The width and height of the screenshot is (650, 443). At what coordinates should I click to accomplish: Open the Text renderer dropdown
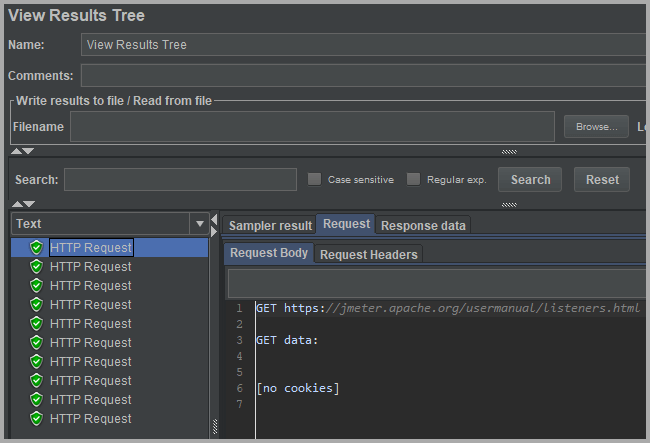pos(199,224)
